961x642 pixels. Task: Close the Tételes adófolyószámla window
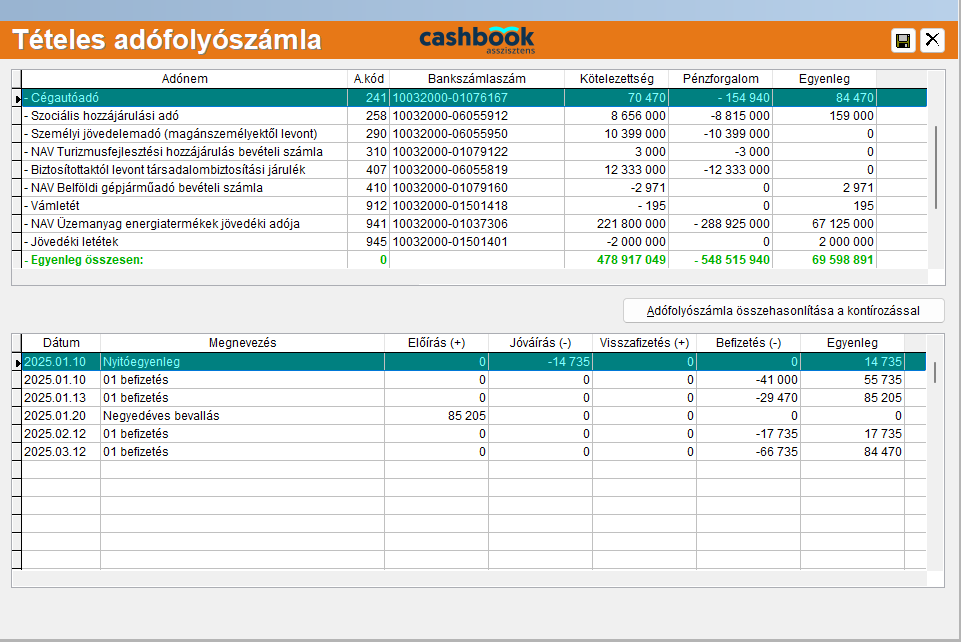click(x=932, y=40)
